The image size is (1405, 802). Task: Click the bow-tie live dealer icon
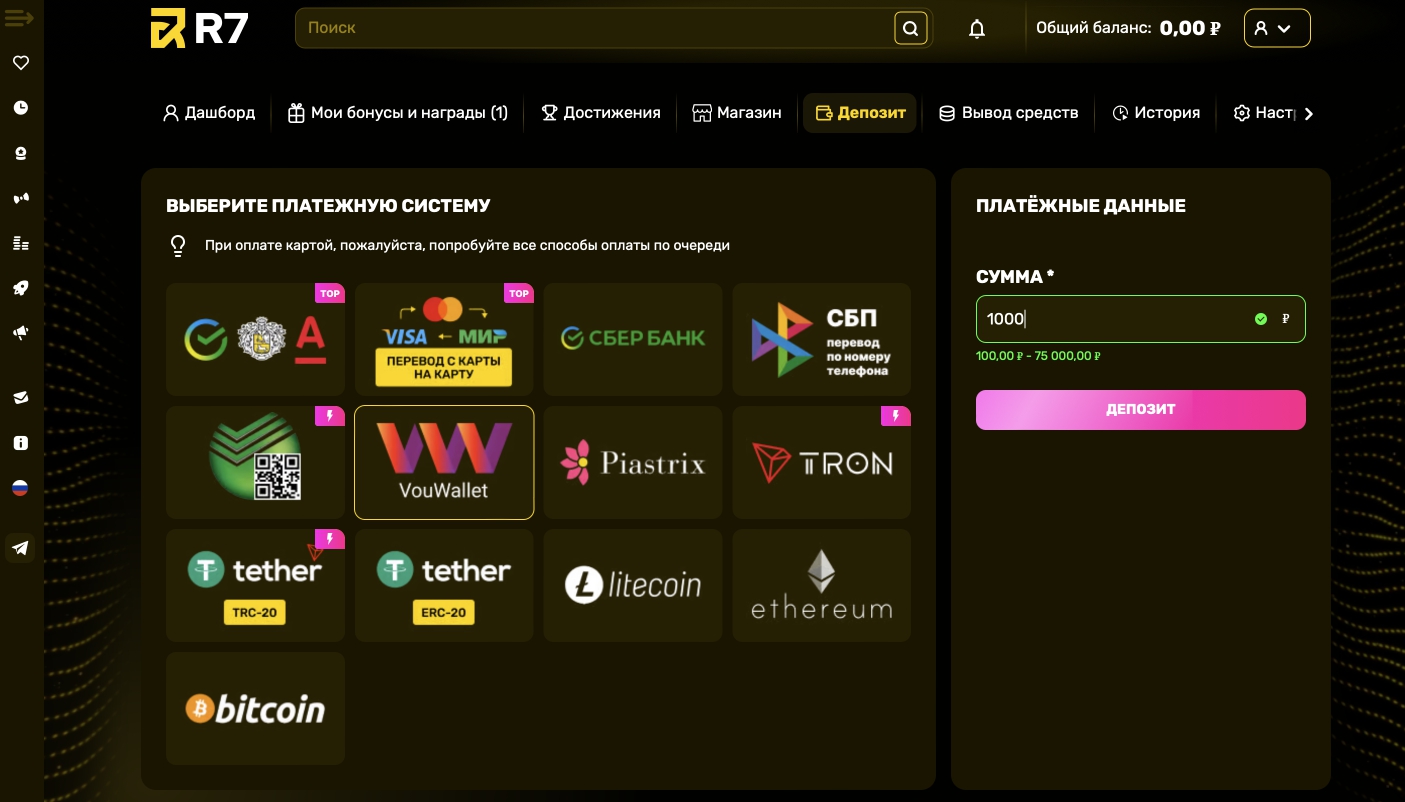[20, 198]
